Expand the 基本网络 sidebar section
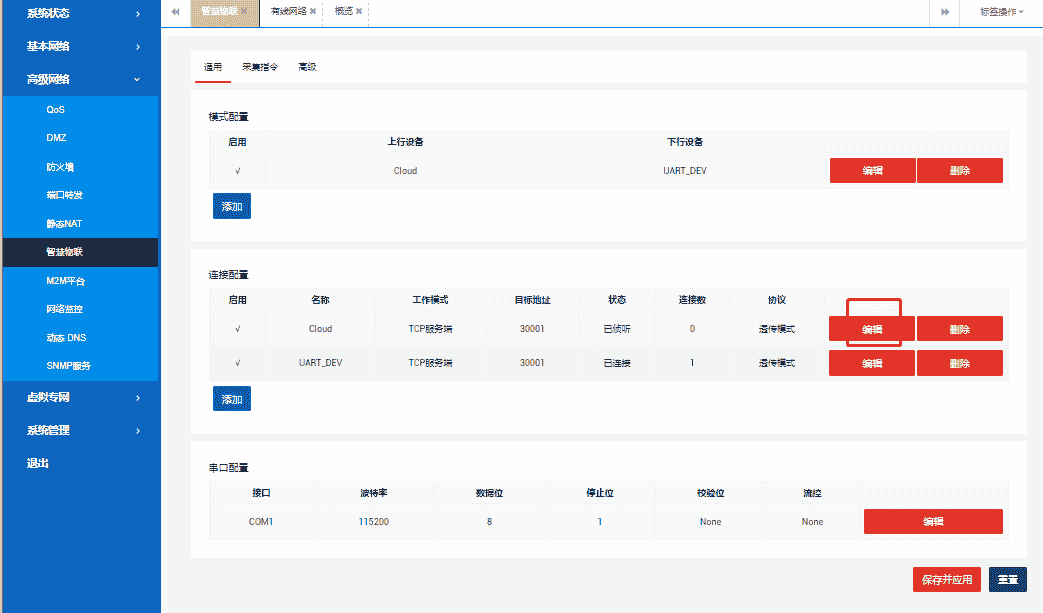This screenshot has height=613, width=1043. [80, 46]
